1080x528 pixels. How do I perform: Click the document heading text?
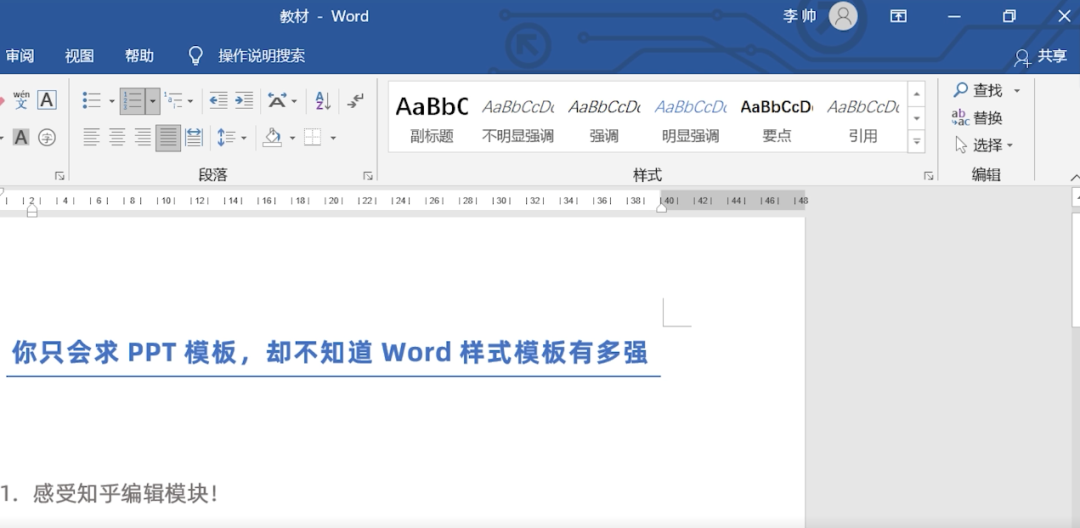329,352
